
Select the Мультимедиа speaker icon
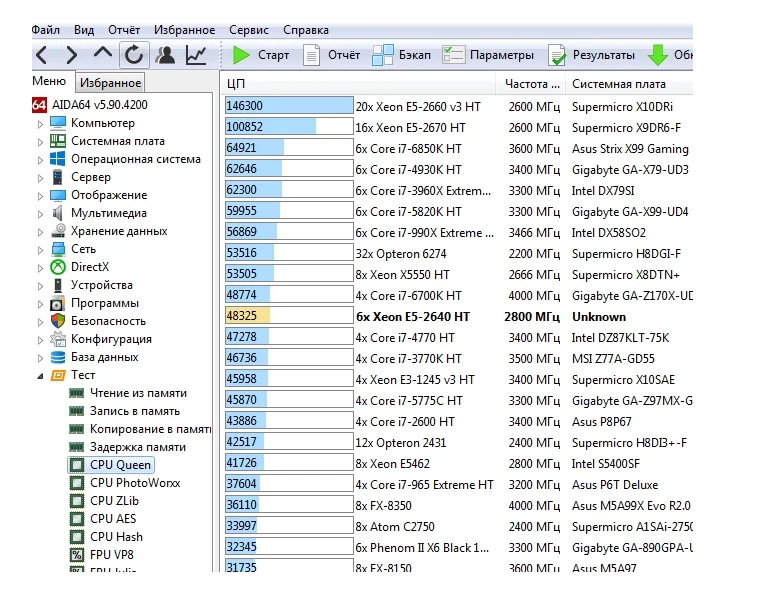coord(58,213)
